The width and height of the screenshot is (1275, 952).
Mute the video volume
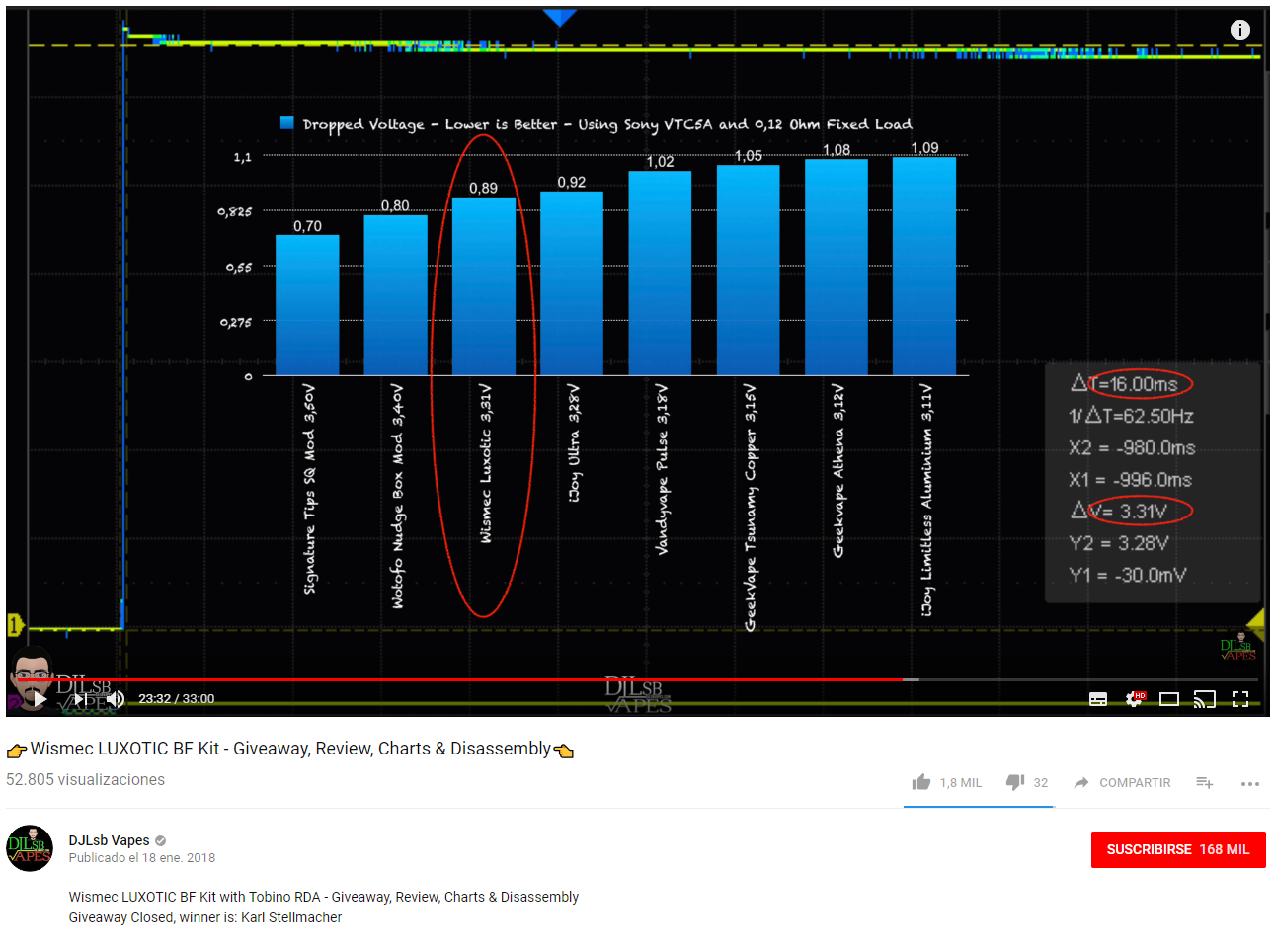pyautogui.click(x=116, y=699)
